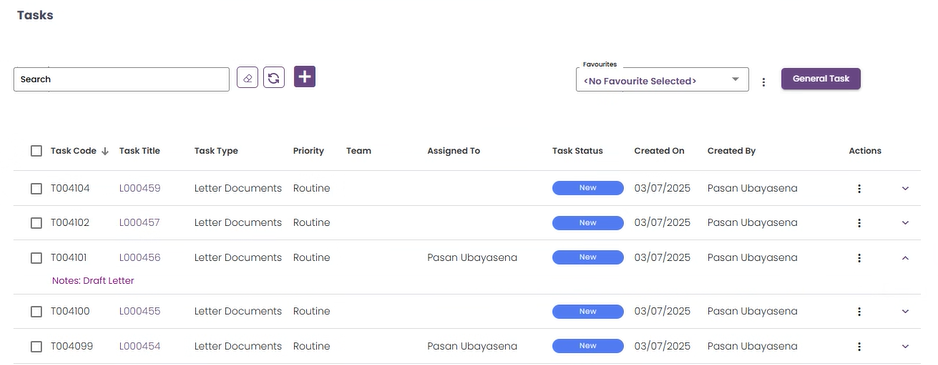The height and width of the screenshot is (365, 938).
Task: Open actions menu for task T004104
Action: (x=859, y=188)
